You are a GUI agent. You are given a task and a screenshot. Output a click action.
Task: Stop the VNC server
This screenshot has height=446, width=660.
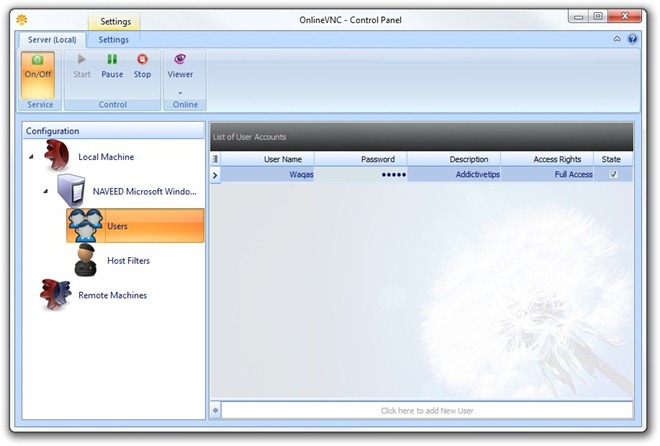142,66
